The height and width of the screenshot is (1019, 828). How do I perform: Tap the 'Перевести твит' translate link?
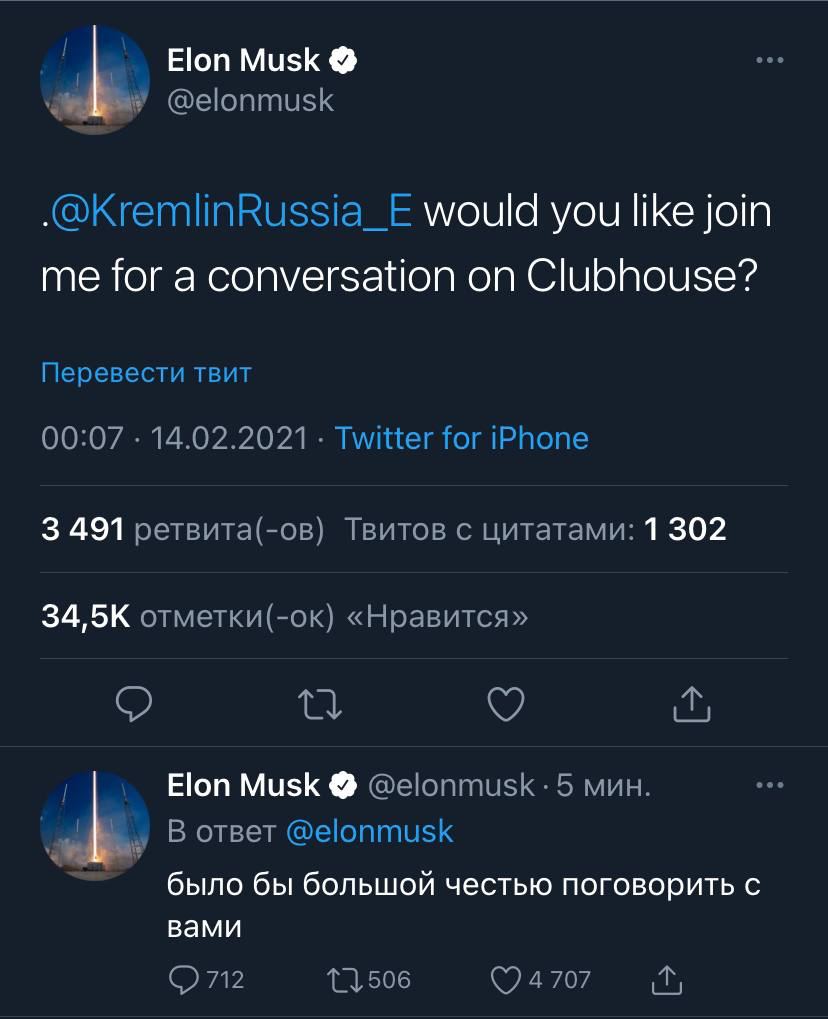click(x=146, y=373)
